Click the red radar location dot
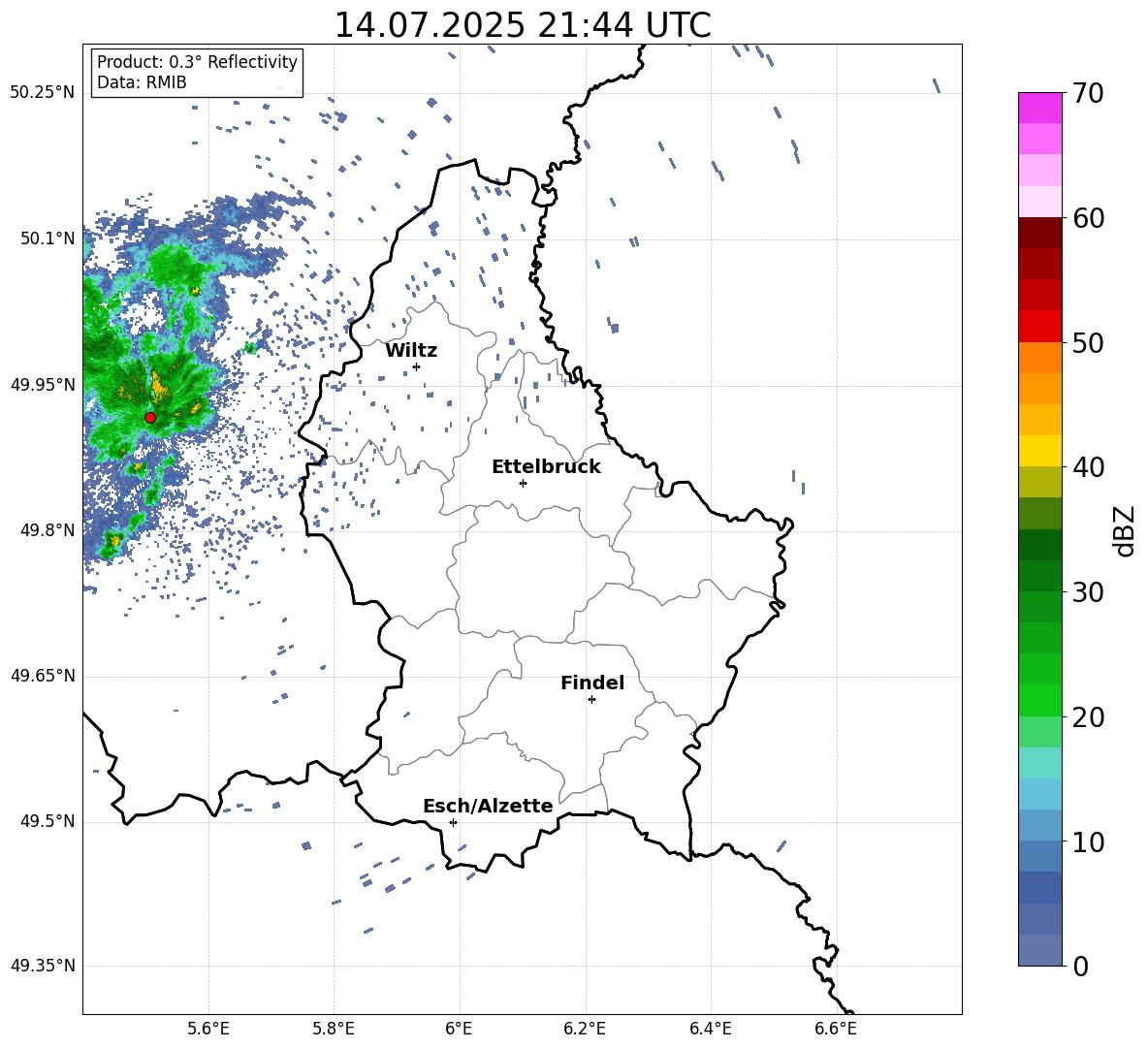Image resolution: width=1148 pixels, height=1048 pixels. point(150,418)
